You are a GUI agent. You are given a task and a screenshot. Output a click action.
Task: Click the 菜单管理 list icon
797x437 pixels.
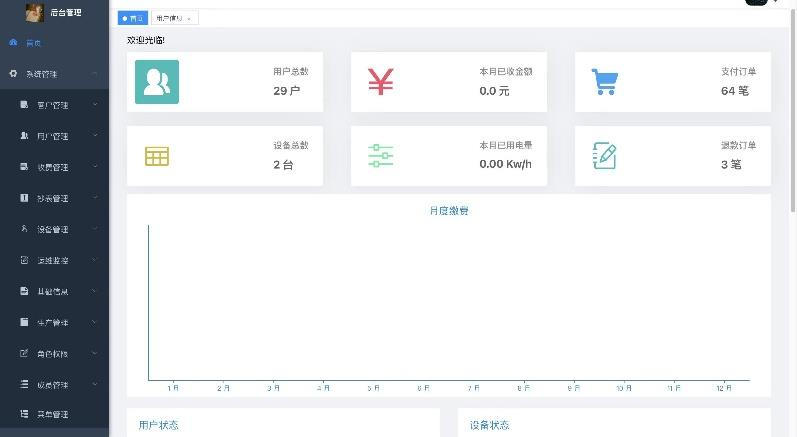(x=24, y=414)
